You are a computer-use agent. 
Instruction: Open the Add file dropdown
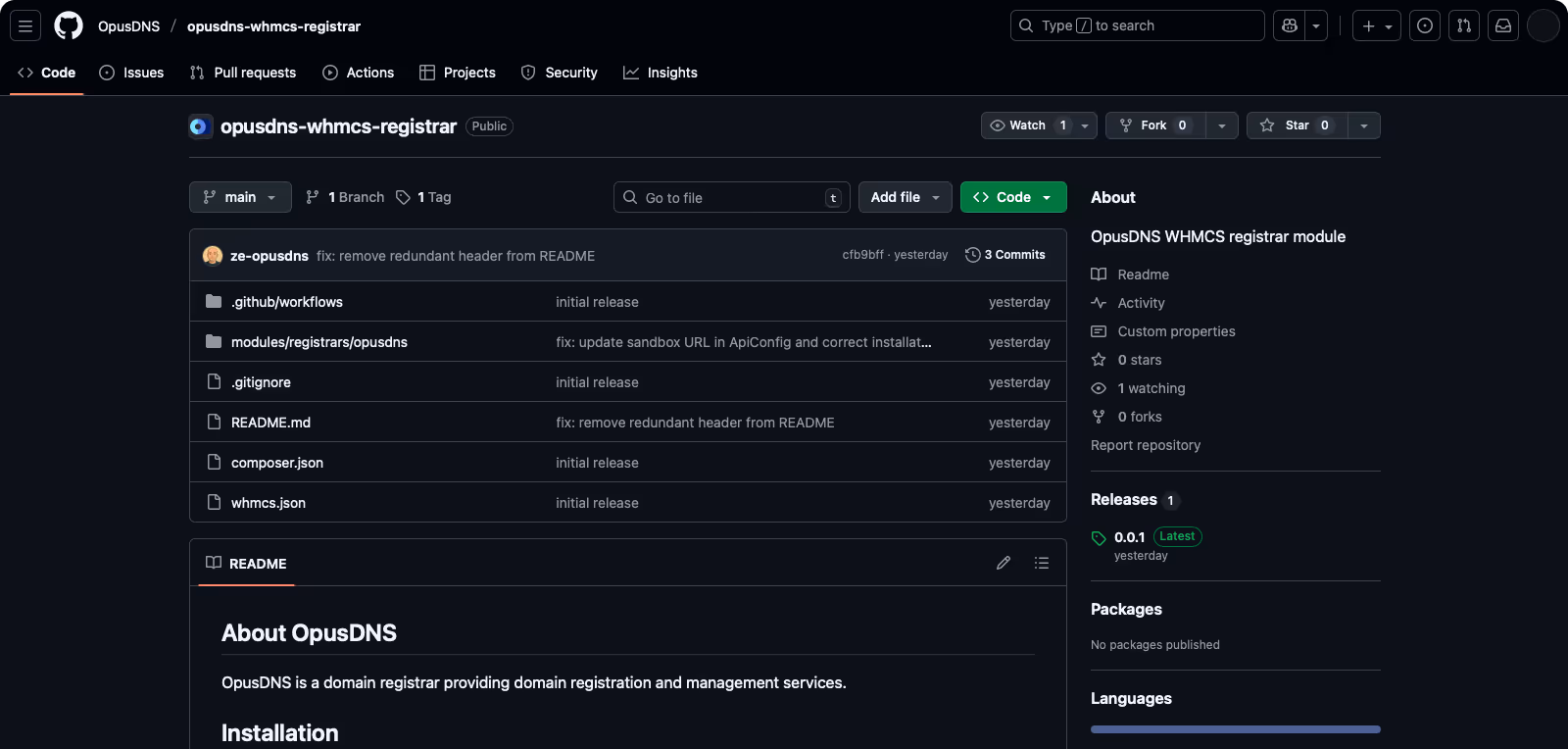[x=906, y=197]
